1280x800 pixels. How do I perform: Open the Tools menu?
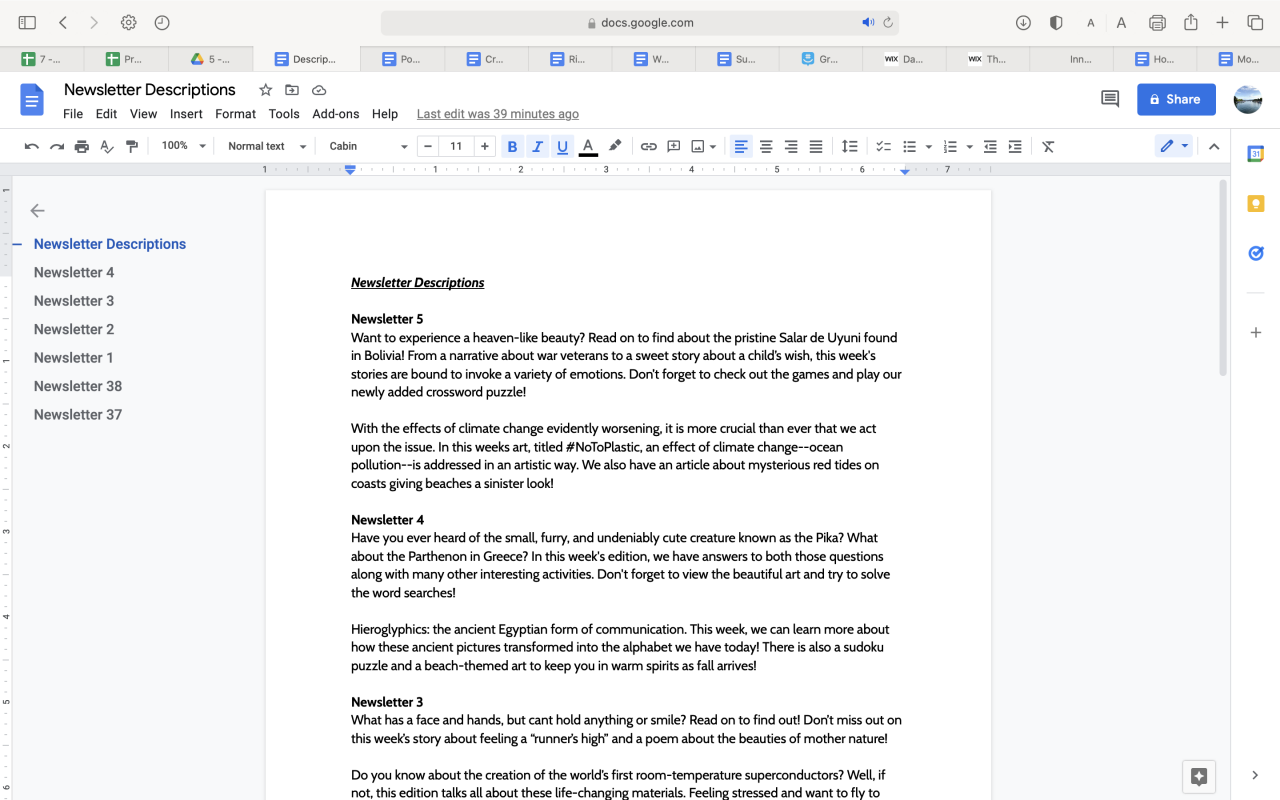(284, 114)
